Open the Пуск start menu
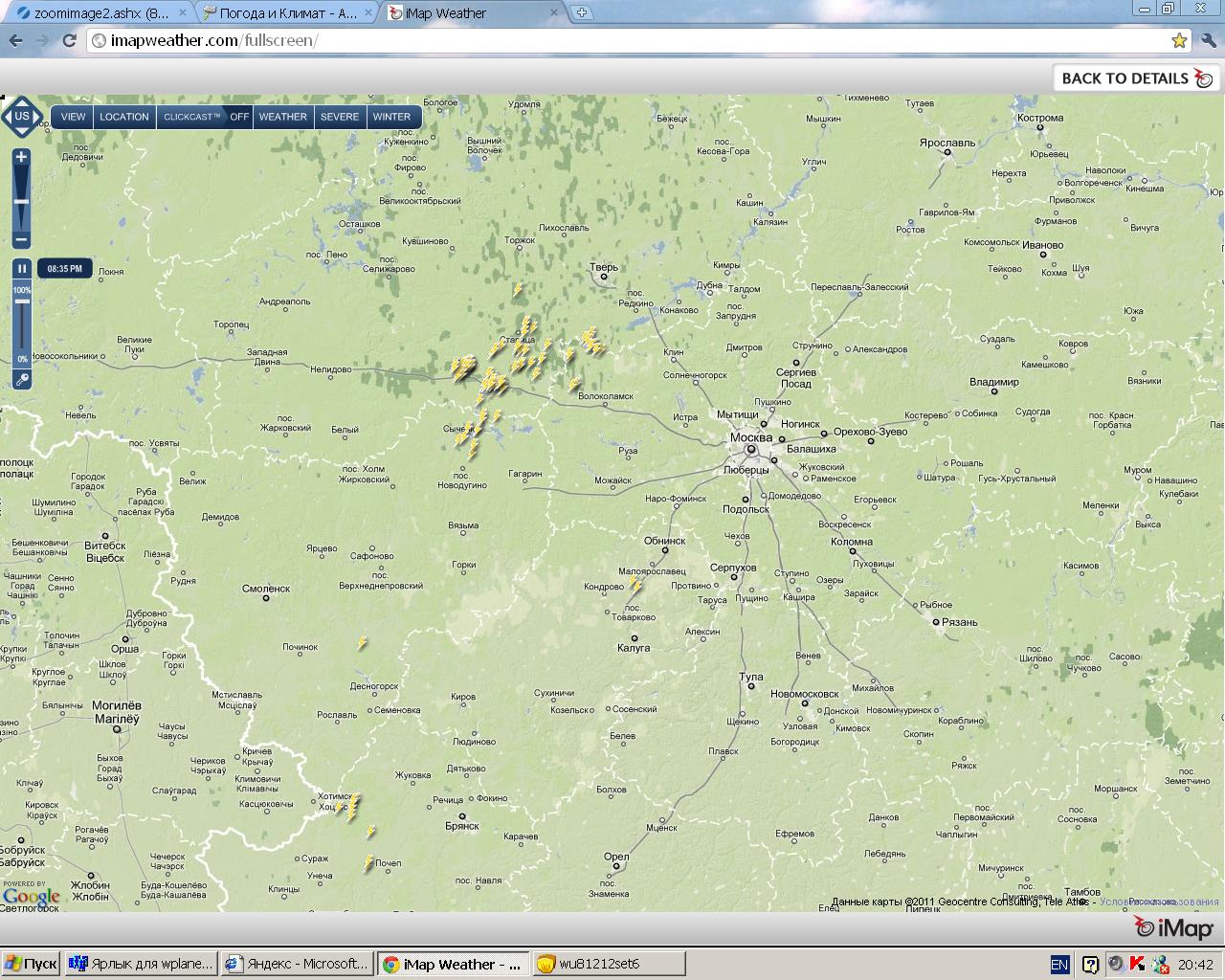 click(x=31, y=964)
